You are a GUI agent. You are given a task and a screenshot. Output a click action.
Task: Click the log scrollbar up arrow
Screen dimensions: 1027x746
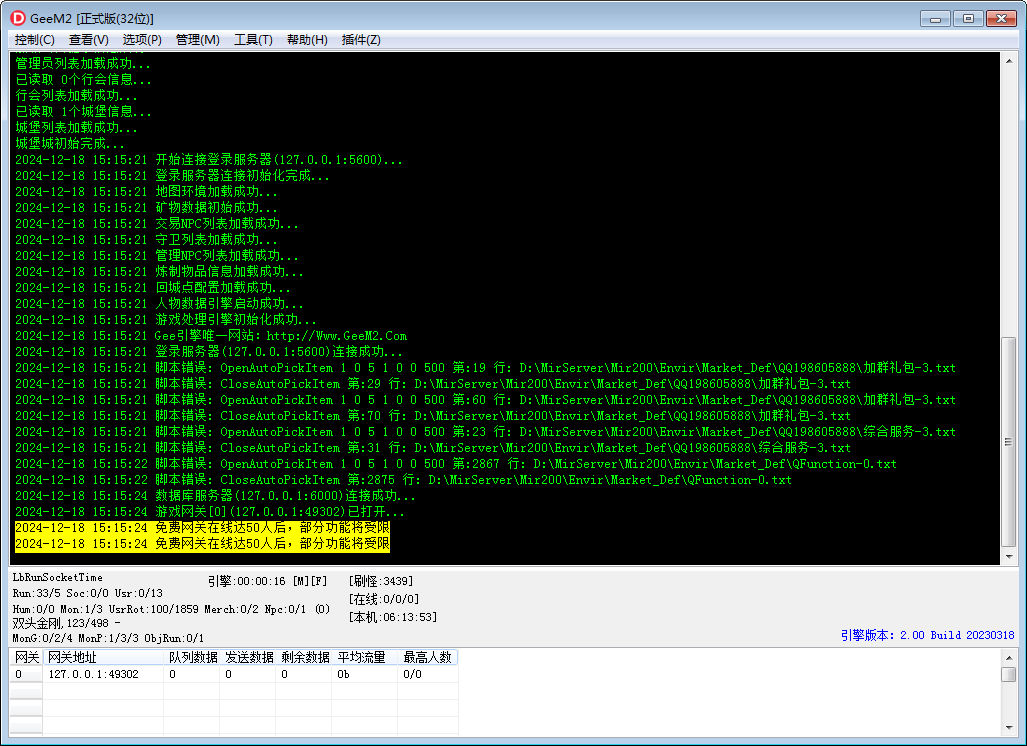(1009, 61)
